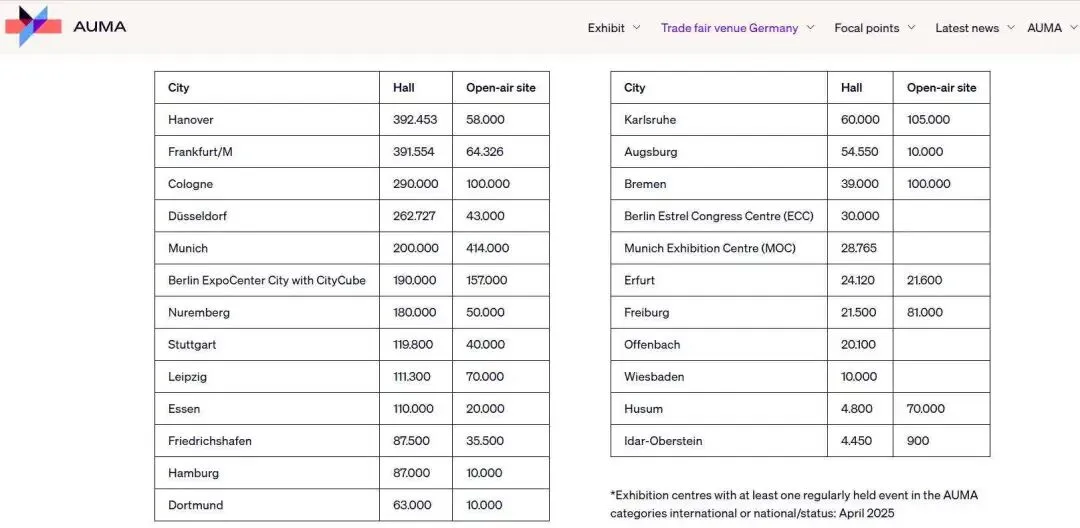1080x528 pixels.
Task: Select Hall value 391.554 for Frankfurt/M
Action: [x=415, y=151]
